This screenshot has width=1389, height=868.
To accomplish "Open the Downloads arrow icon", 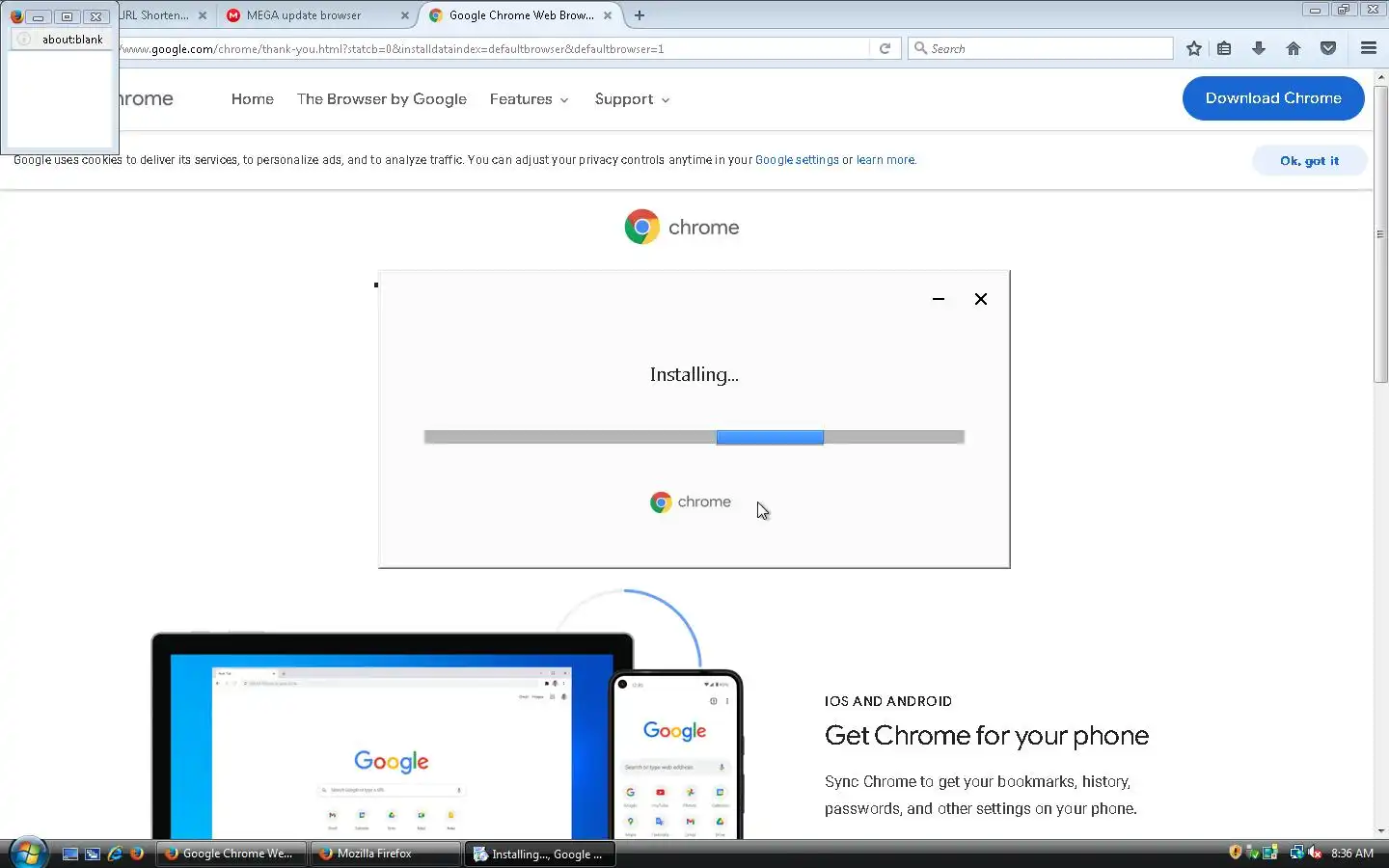I will [1259, 48].
